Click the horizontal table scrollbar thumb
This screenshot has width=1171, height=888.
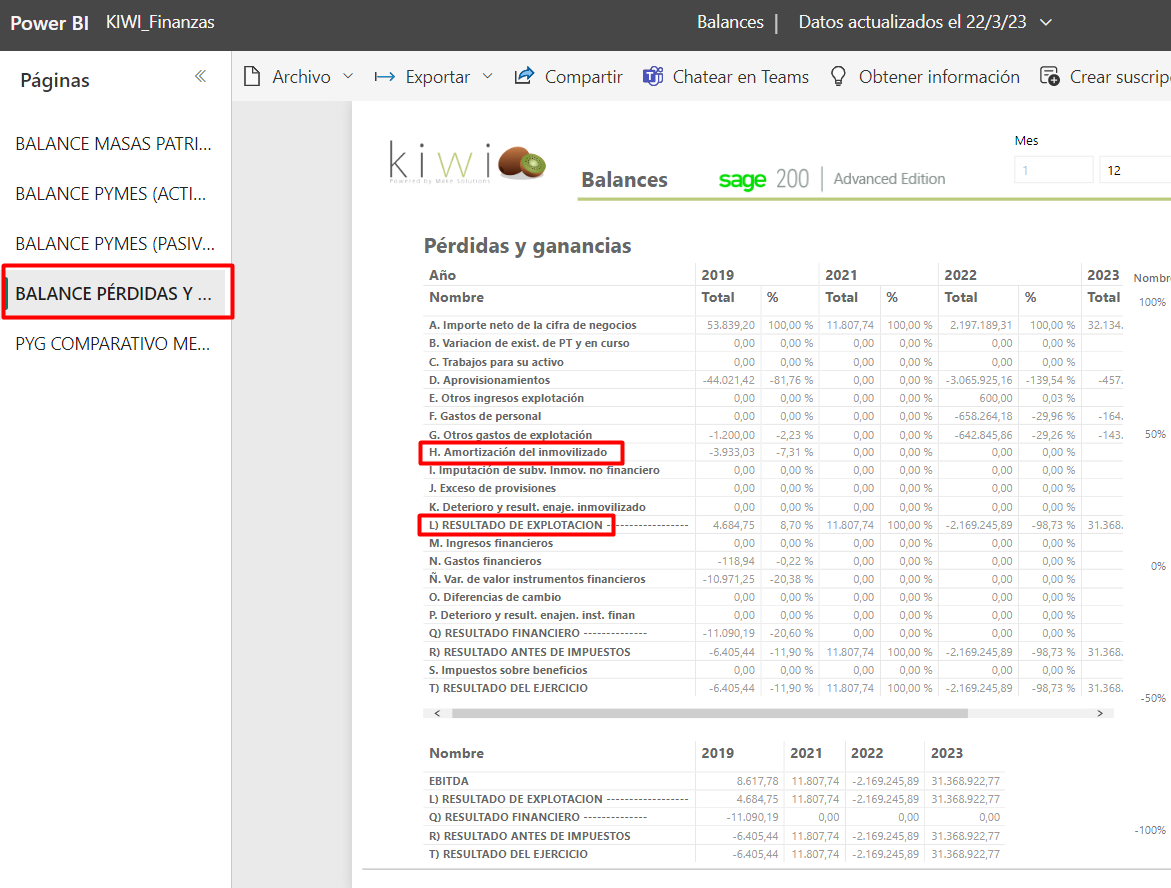[x=709, y=713]
